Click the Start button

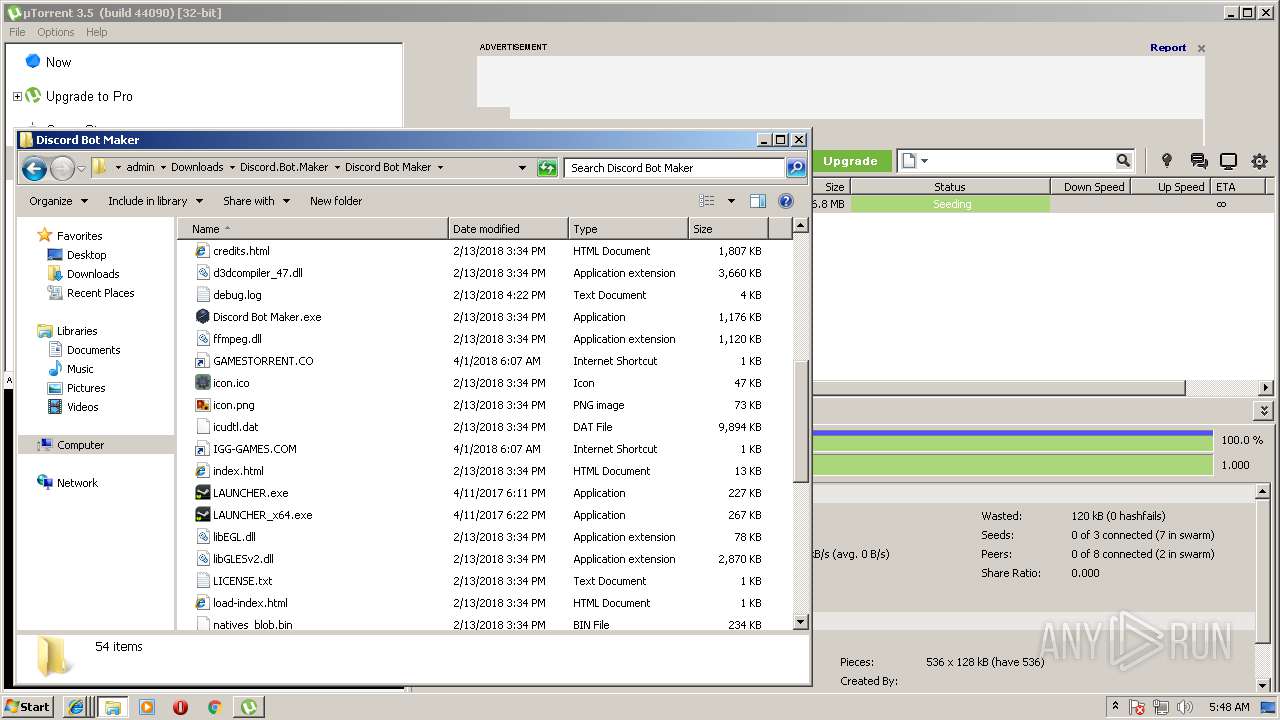pos(27,707)
